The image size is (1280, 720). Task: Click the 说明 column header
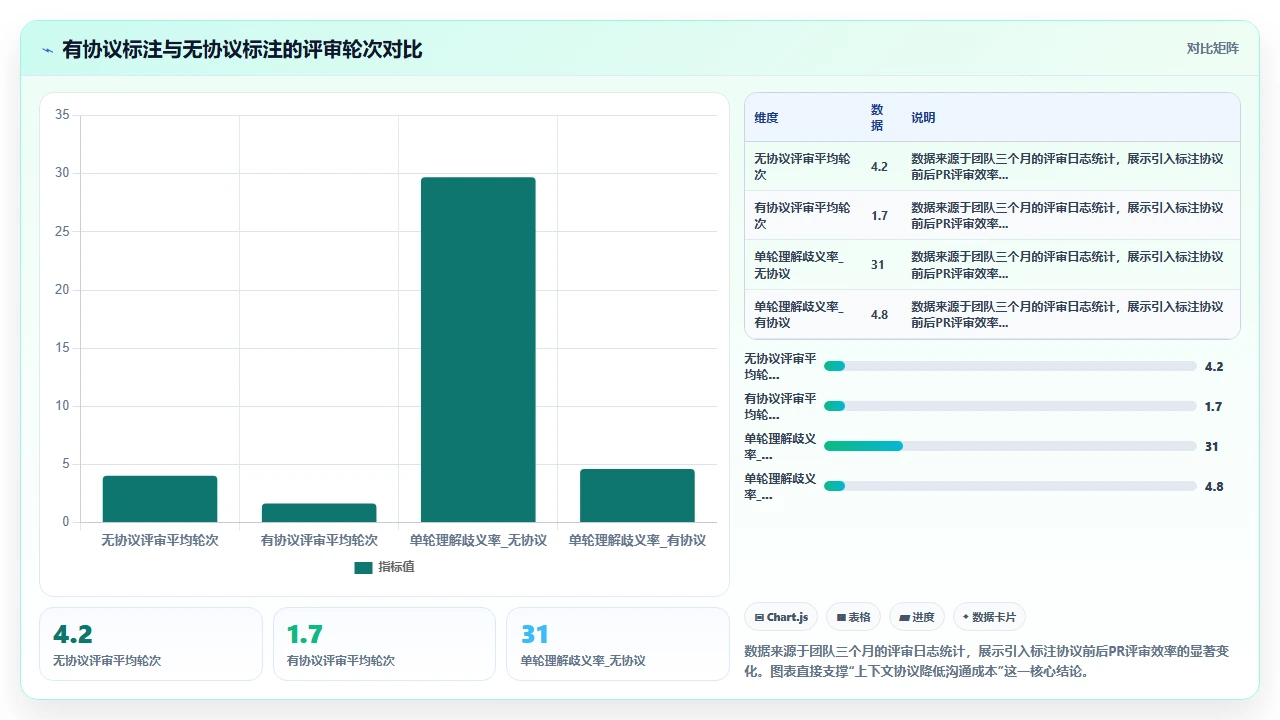pyautogui.click(x=923, y=118)
